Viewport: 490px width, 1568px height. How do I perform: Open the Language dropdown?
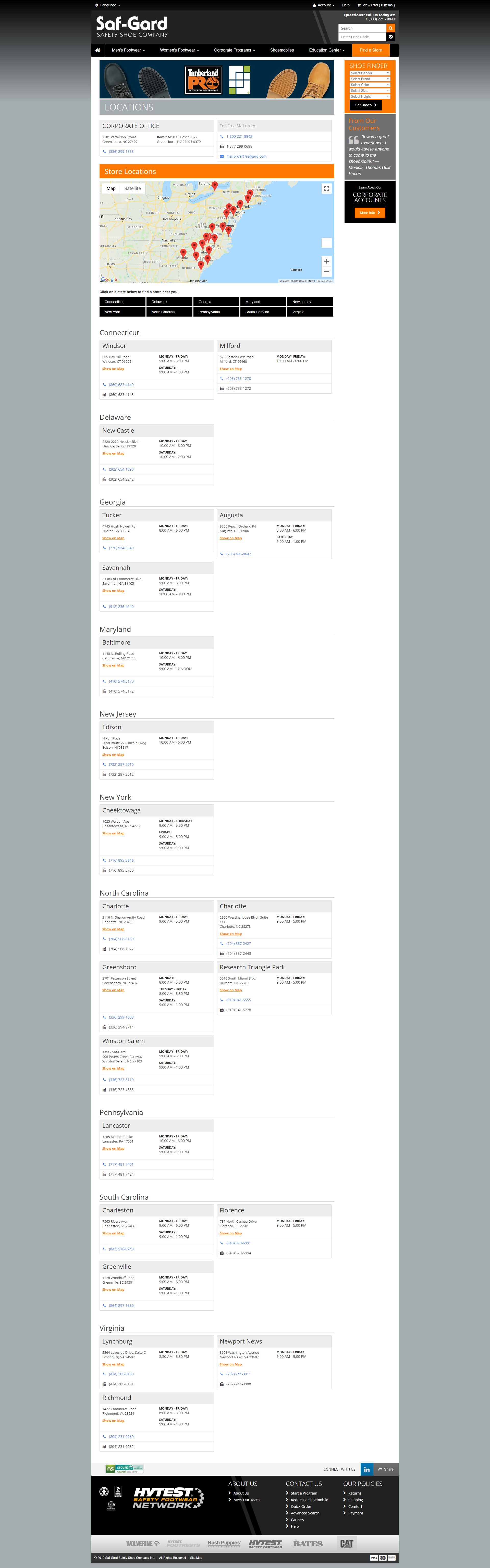108,5
